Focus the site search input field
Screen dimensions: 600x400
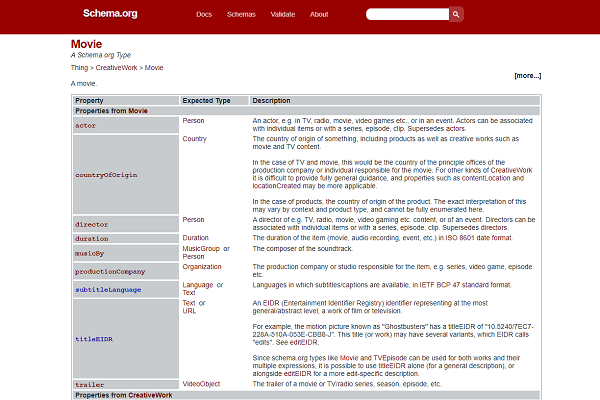(407, 14)
